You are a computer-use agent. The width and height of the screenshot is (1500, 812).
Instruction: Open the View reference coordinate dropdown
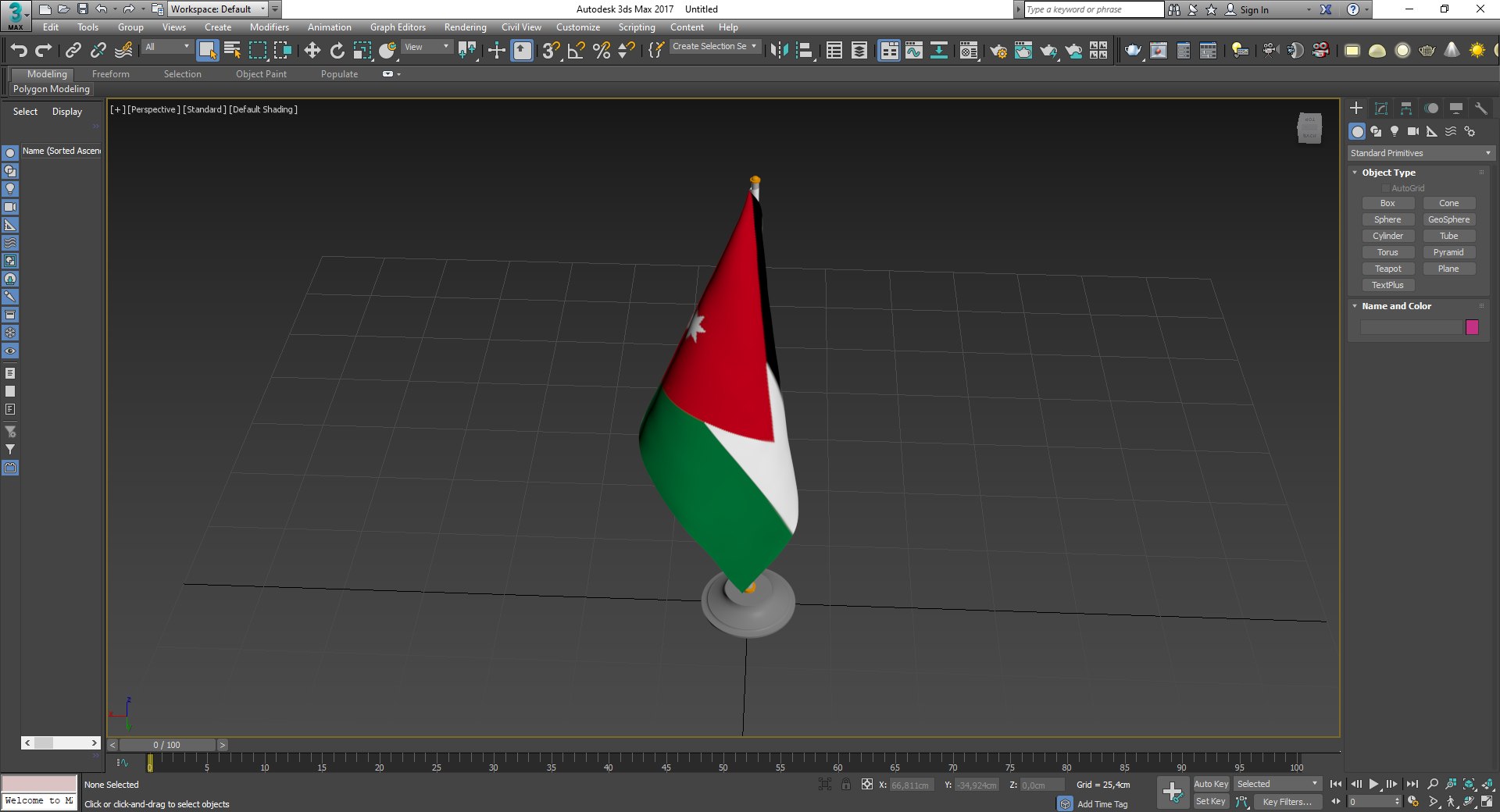tap(427, 48)
